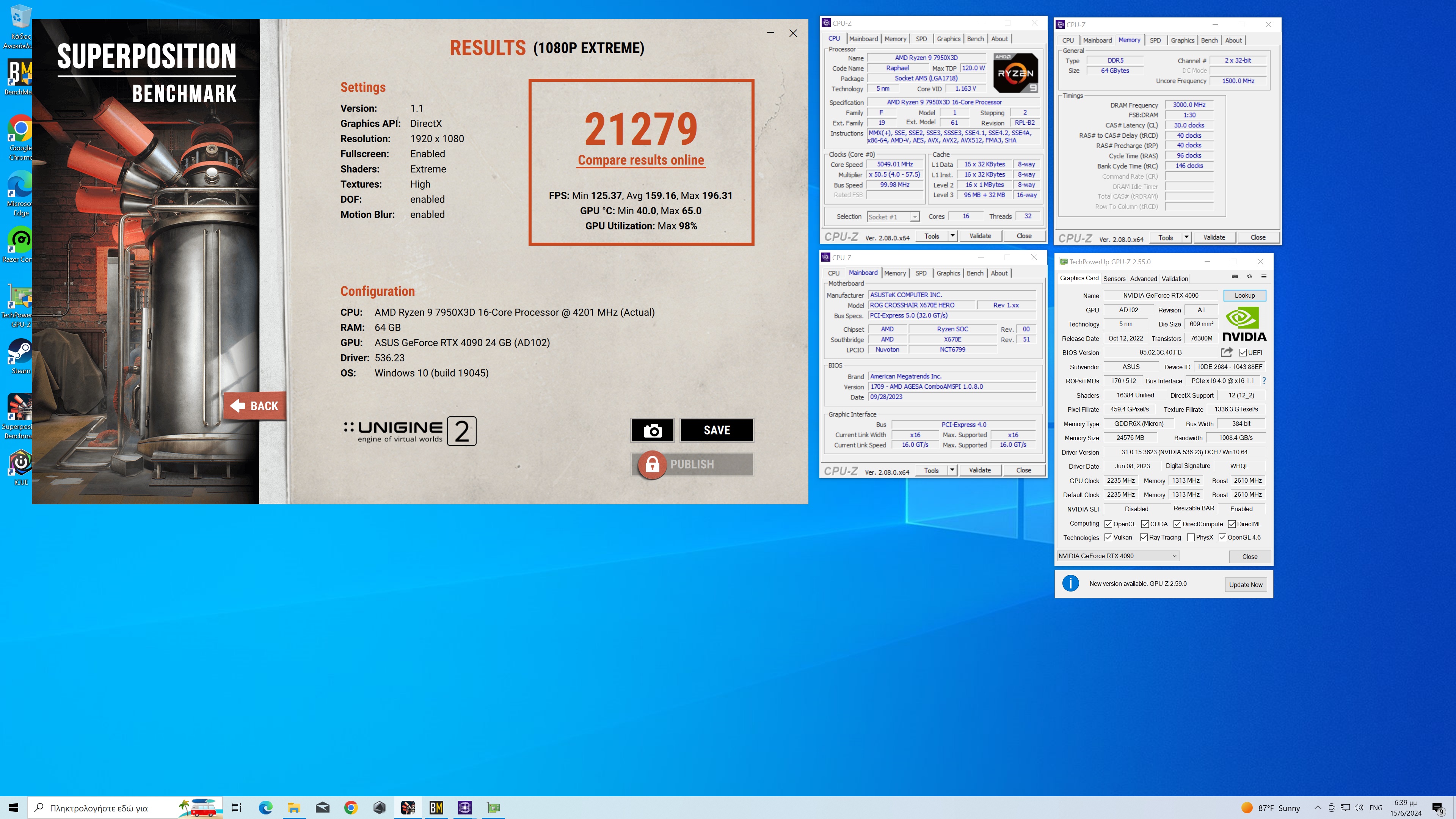Open the BenchMate desktop icon
This screenshot has width=1456, height=819.
pyautogui.click(x=19, y=77)
